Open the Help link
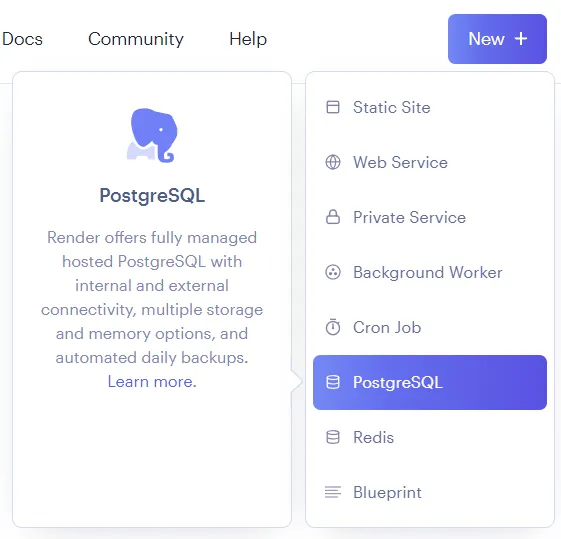The width and height of the screenshot is (561, 539). [248, 39]
